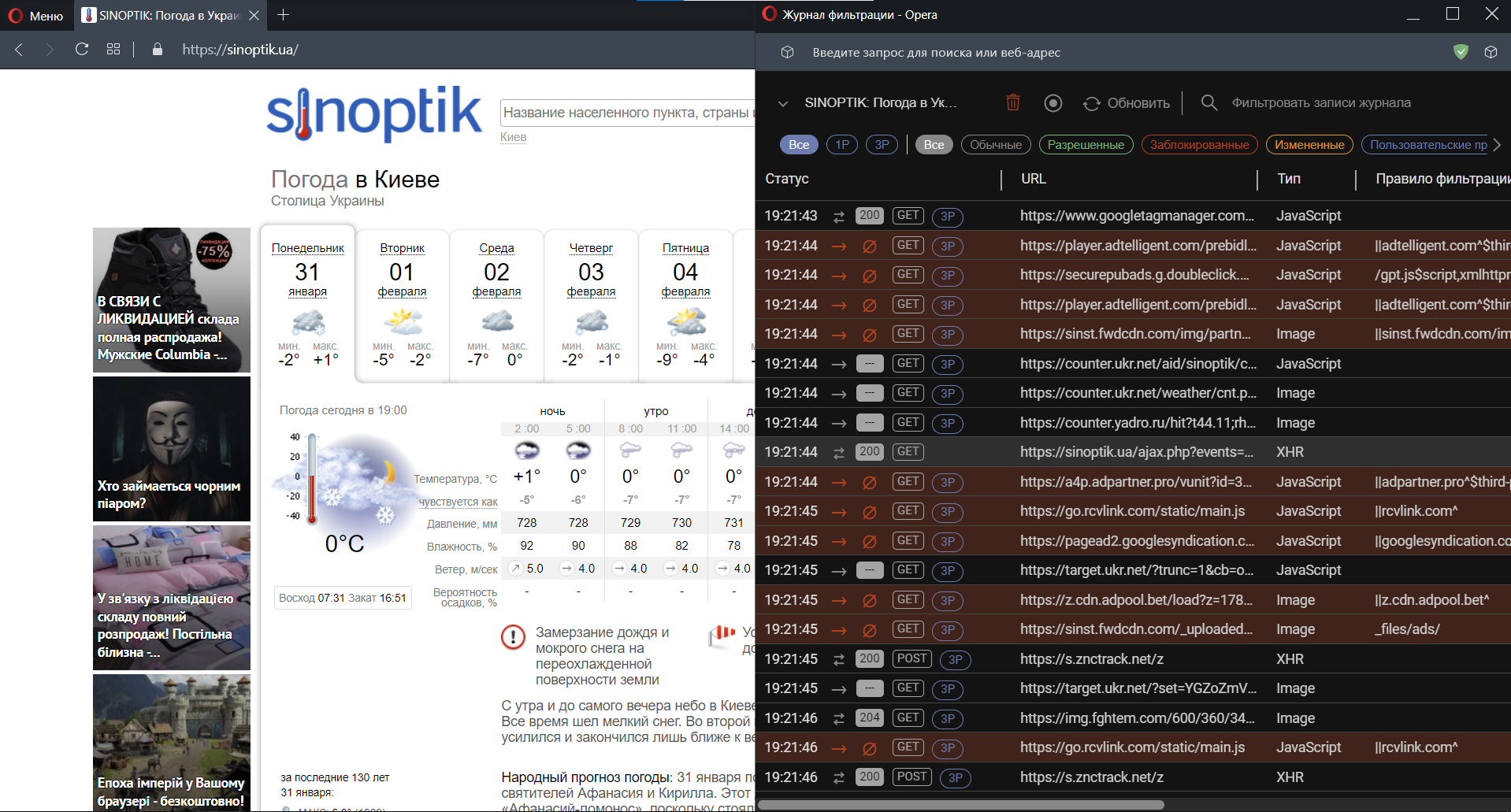Viewport: 1511px width, 812px height.
Task: Click the back navigation arrow
Action: click(x=19, y=50)
